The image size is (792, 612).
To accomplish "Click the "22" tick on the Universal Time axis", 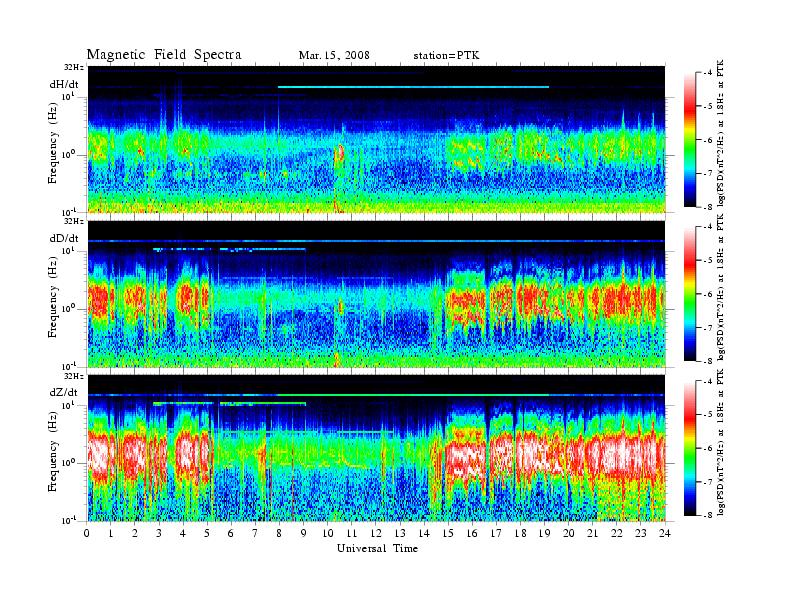I will pyautogui.click(x=616, y=534).
